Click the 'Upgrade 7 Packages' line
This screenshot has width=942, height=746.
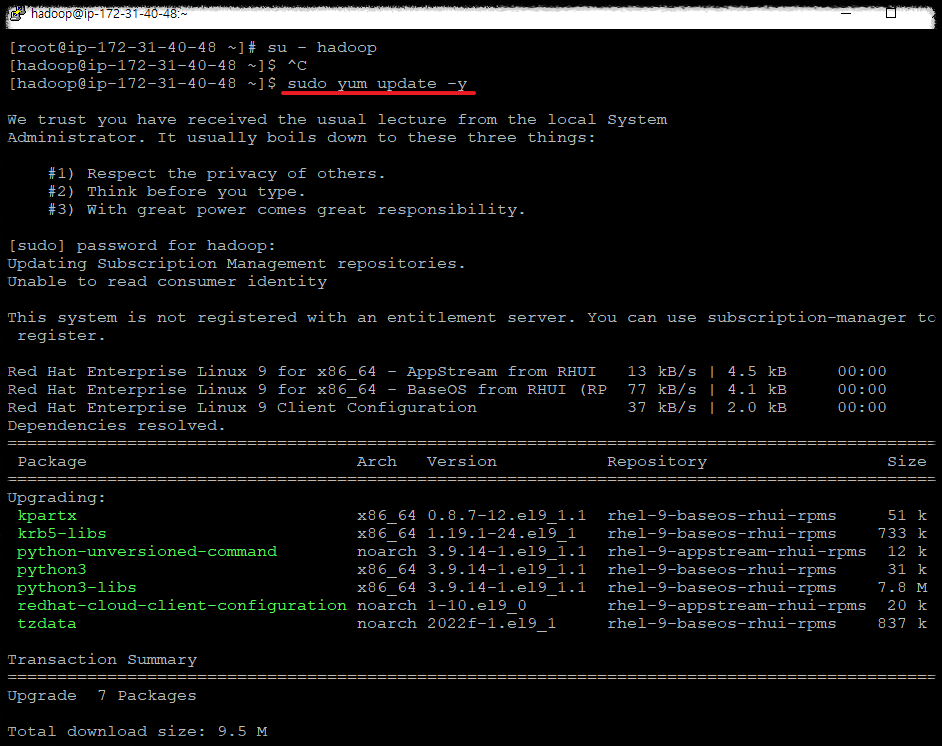(x=102, y=696)
